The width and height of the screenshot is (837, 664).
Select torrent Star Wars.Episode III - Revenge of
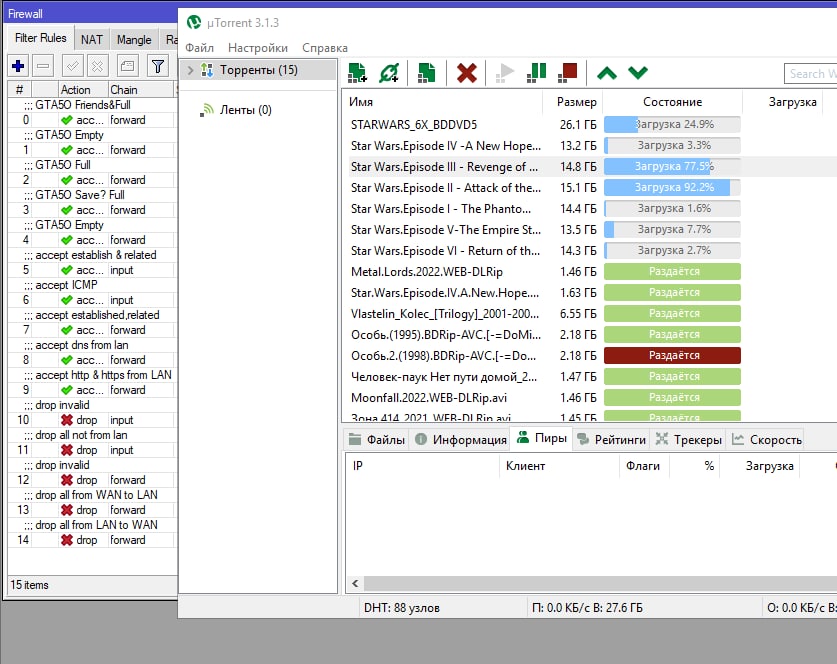click(x=444, y=167)
